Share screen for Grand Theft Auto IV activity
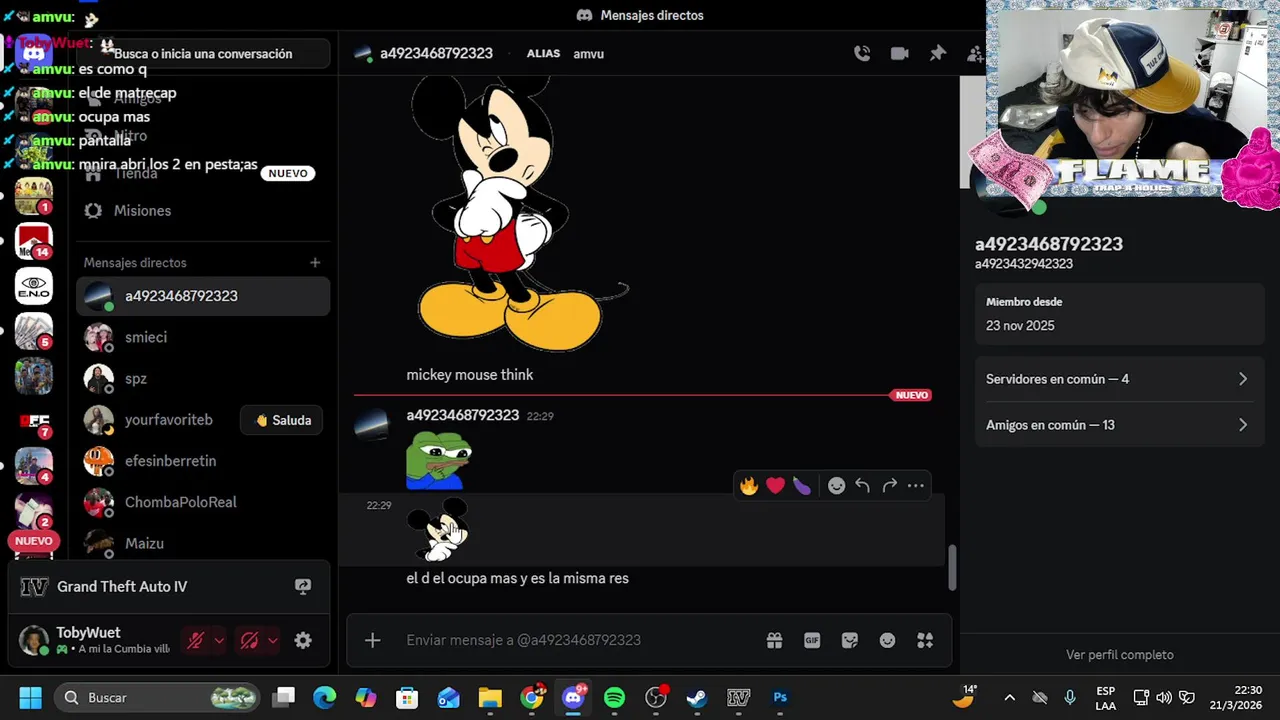1280x720 pixels. pos(303,587)
